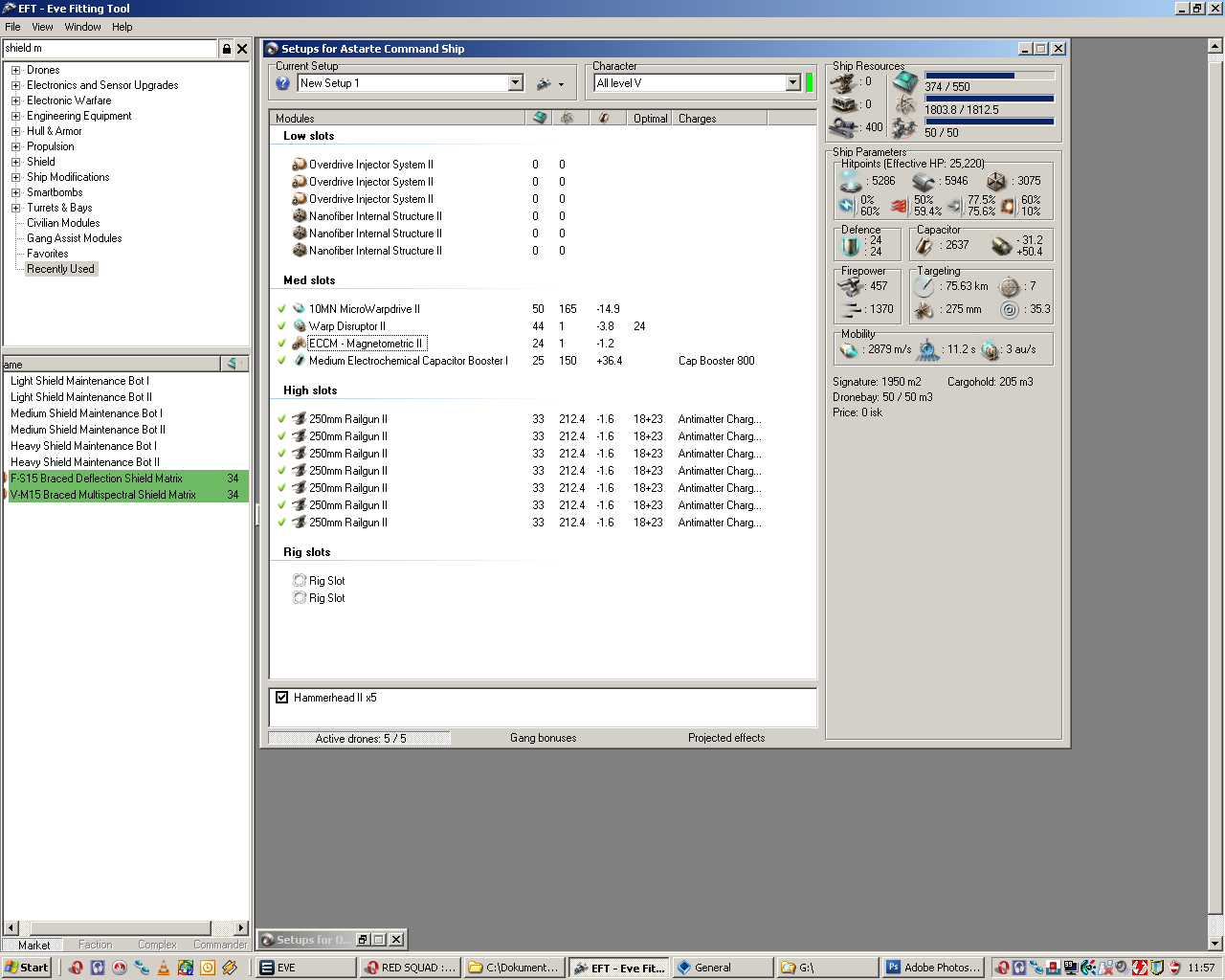Click into the module search field
Image resolution: width=1225 pixels, height=980 pixels.
pyautogui.click(x=111, y=48)
